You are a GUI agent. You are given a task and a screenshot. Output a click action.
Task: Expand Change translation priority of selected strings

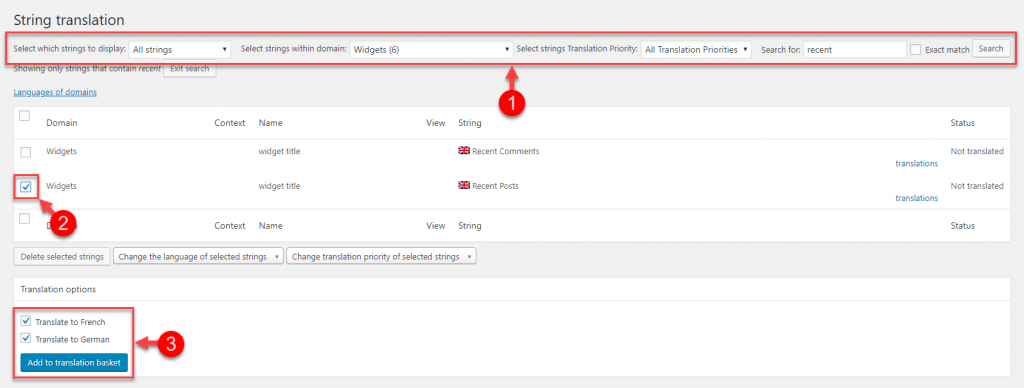coord(381,257)
